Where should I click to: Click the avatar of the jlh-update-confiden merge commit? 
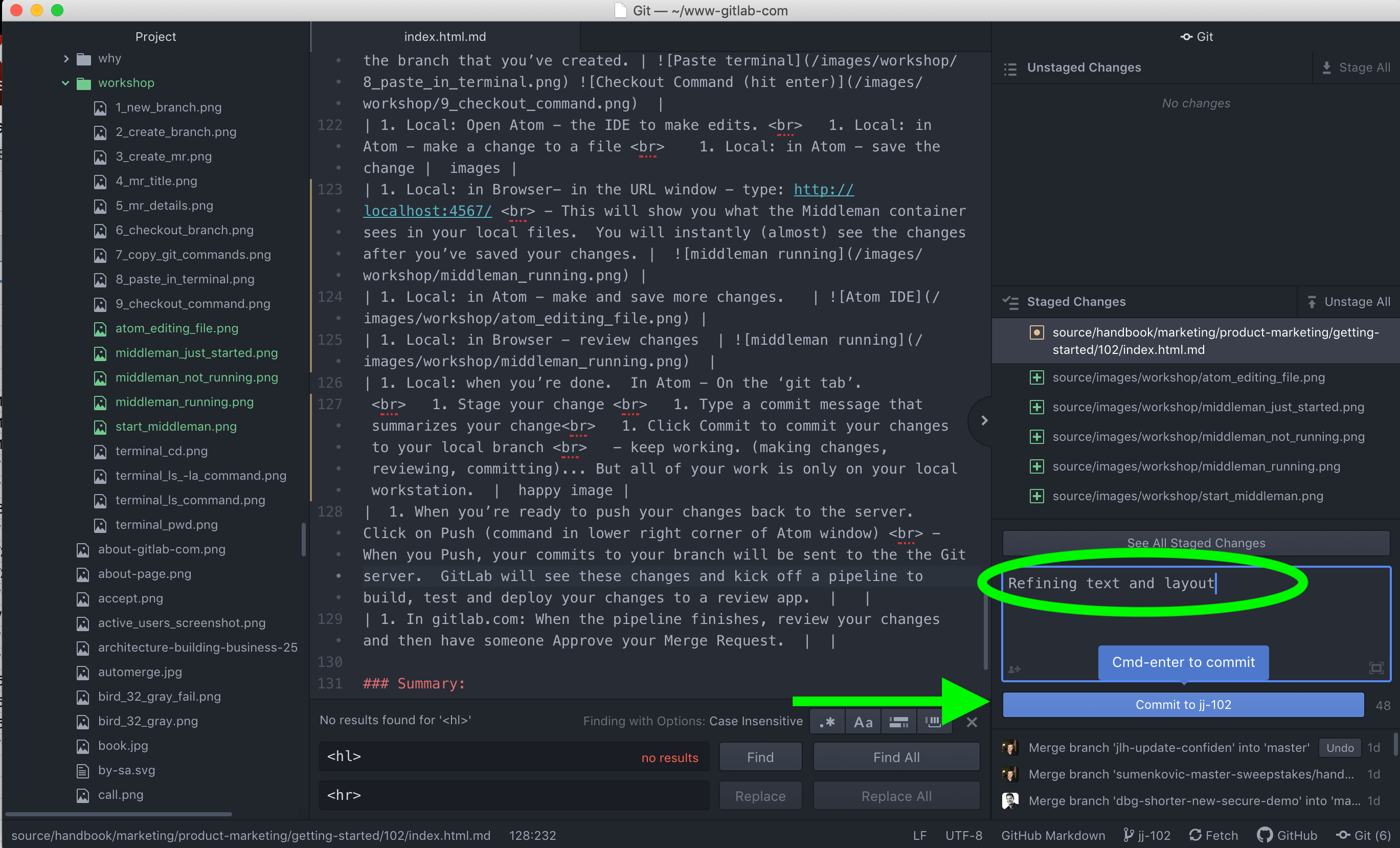click(x=1010, y=747)
